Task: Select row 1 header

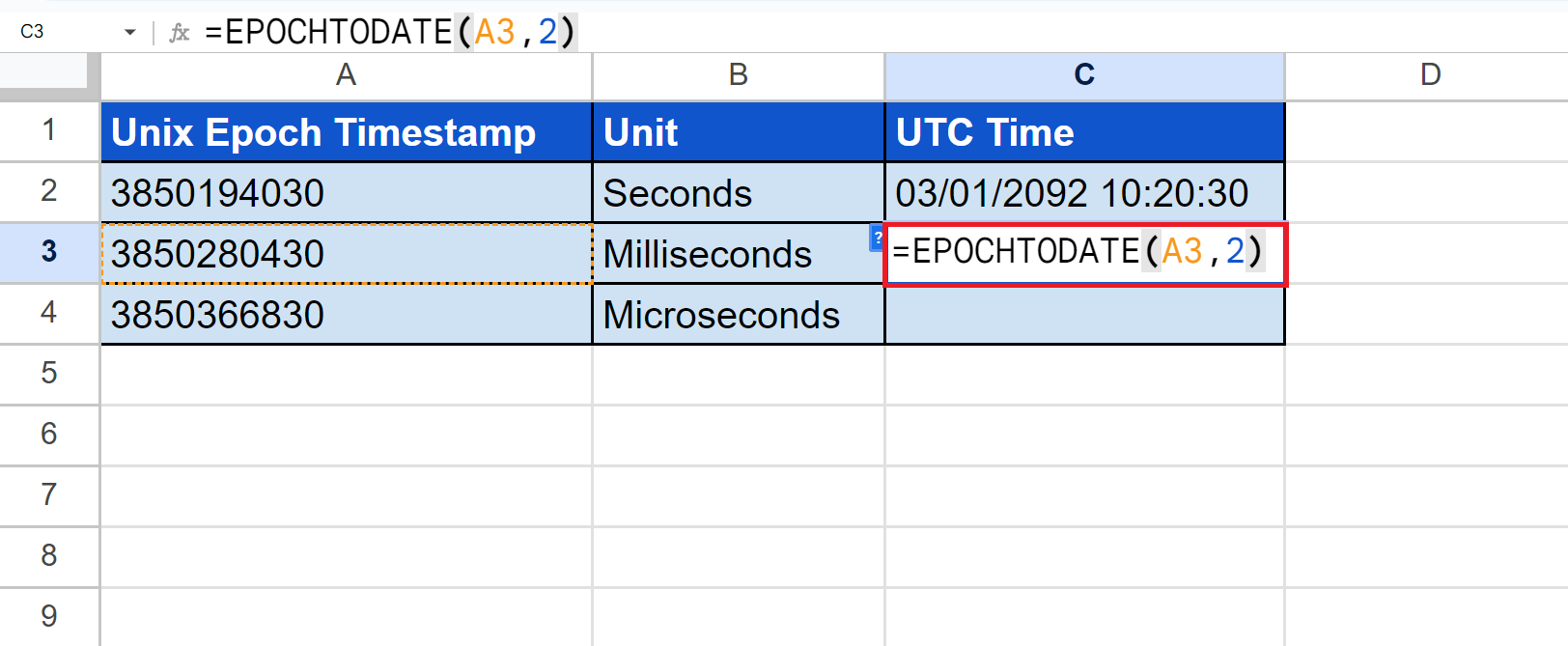Action: click(x=48, y=130)
